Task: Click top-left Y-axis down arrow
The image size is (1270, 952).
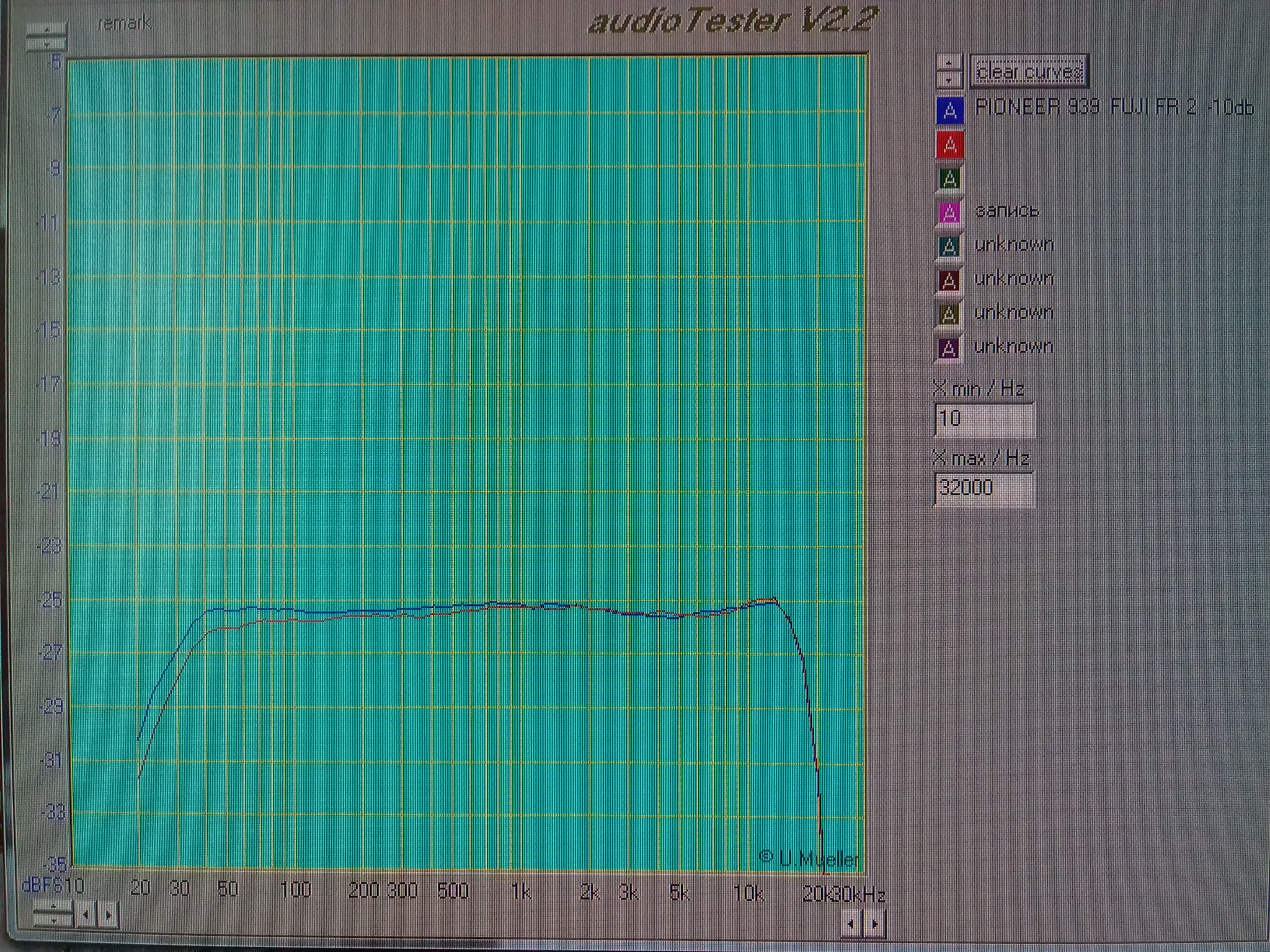Action: [47, 44]
